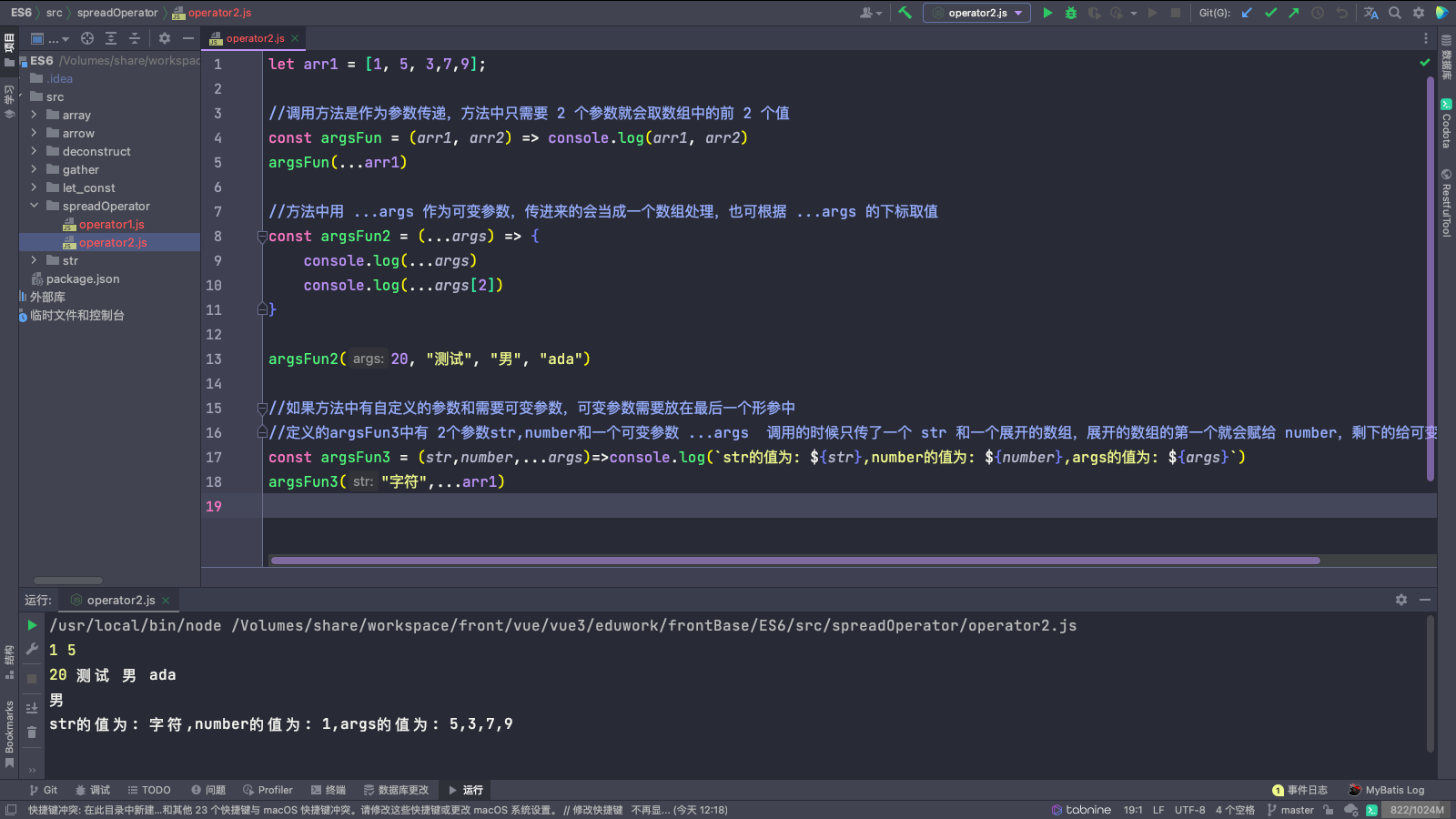Open the TODO tool window tab
1456x819 pixels.
(149, 790)
